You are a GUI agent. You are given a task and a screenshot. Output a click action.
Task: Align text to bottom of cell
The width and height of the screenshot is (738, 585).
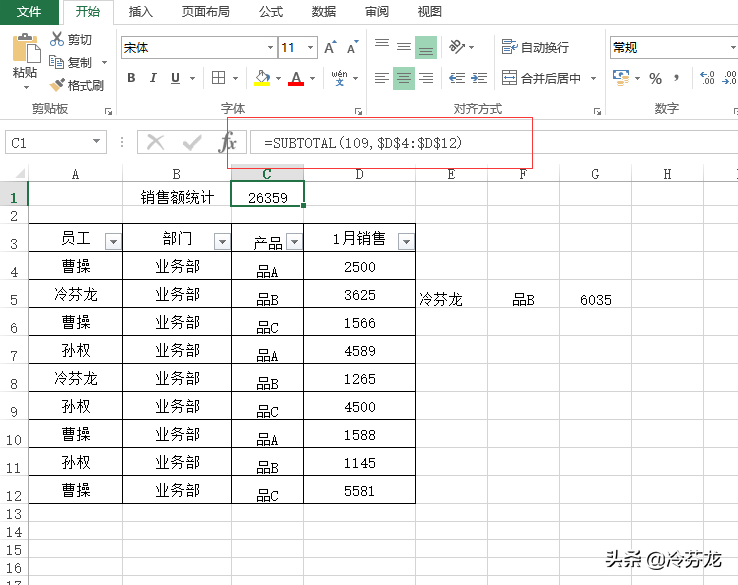[x=426, y=47]
